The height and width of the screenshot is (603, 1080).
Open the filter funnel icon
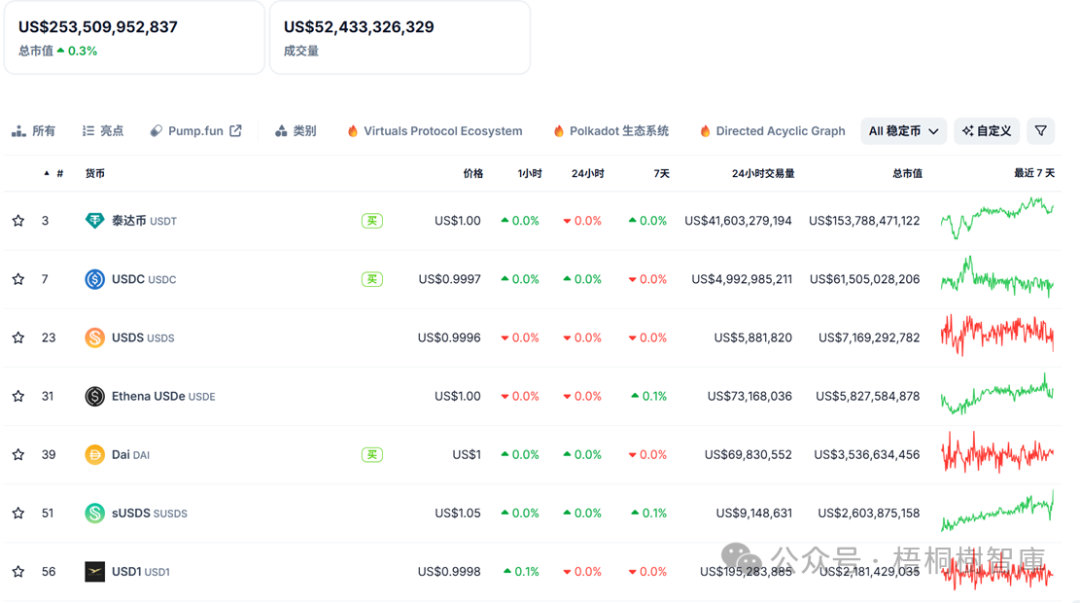[x=1041, y=131]
